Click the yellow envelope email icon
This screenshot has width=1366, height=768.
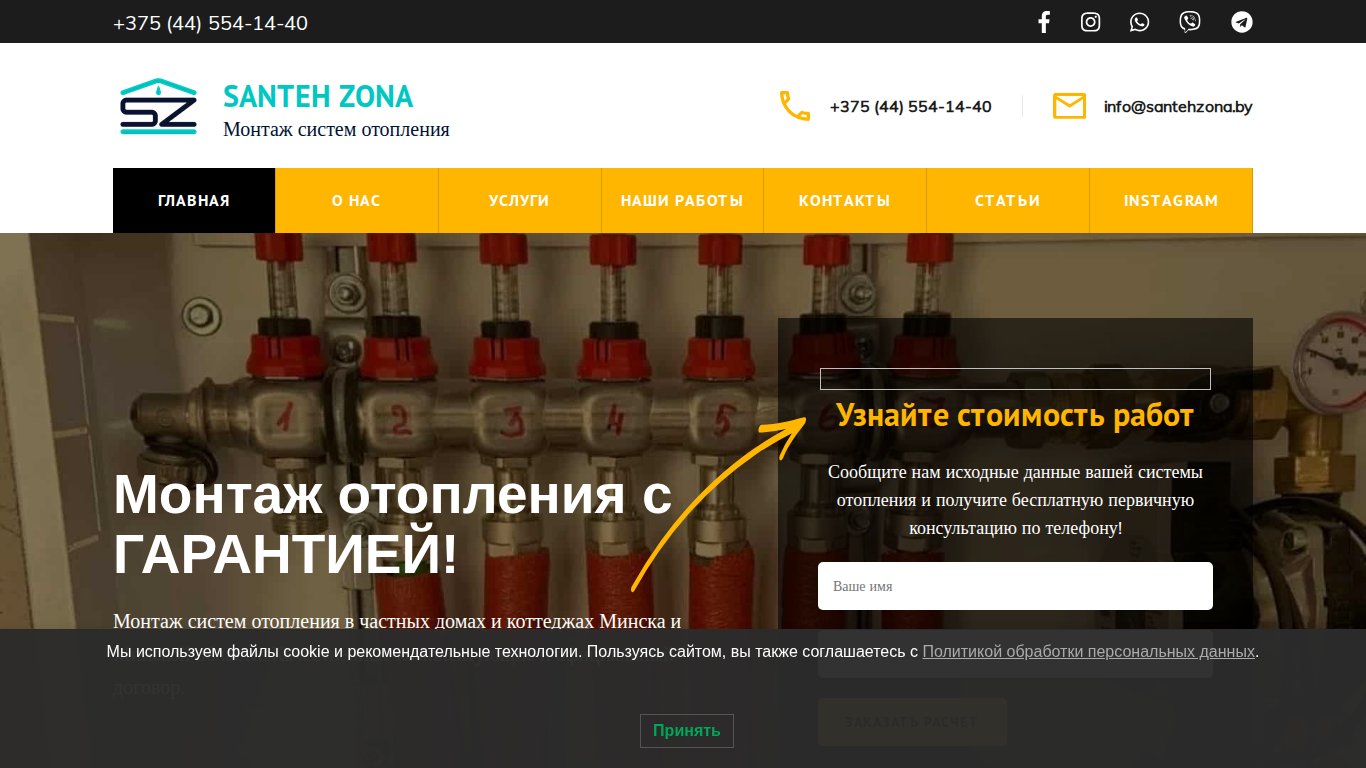pyautogui.click(x=1069, y=106)
